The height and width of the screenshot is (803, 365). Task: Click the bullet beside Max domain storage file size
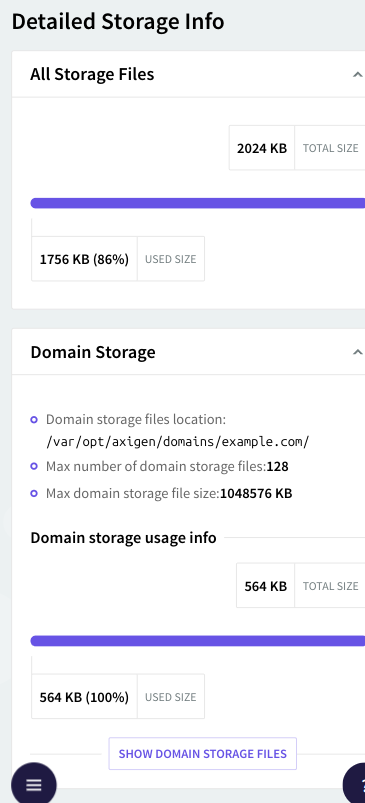[x=34, y=494]
